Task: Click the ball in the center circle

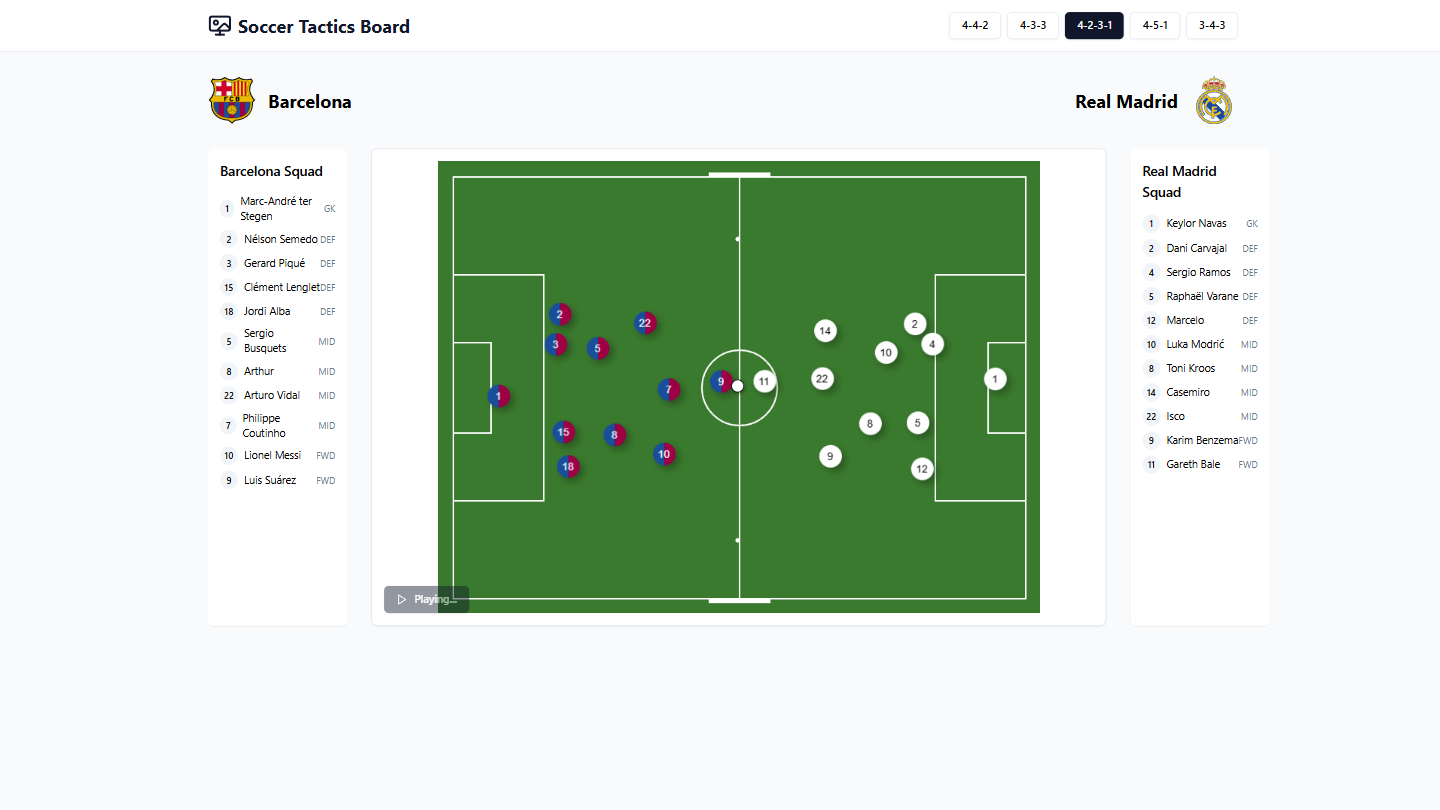Action: (738, 385)
